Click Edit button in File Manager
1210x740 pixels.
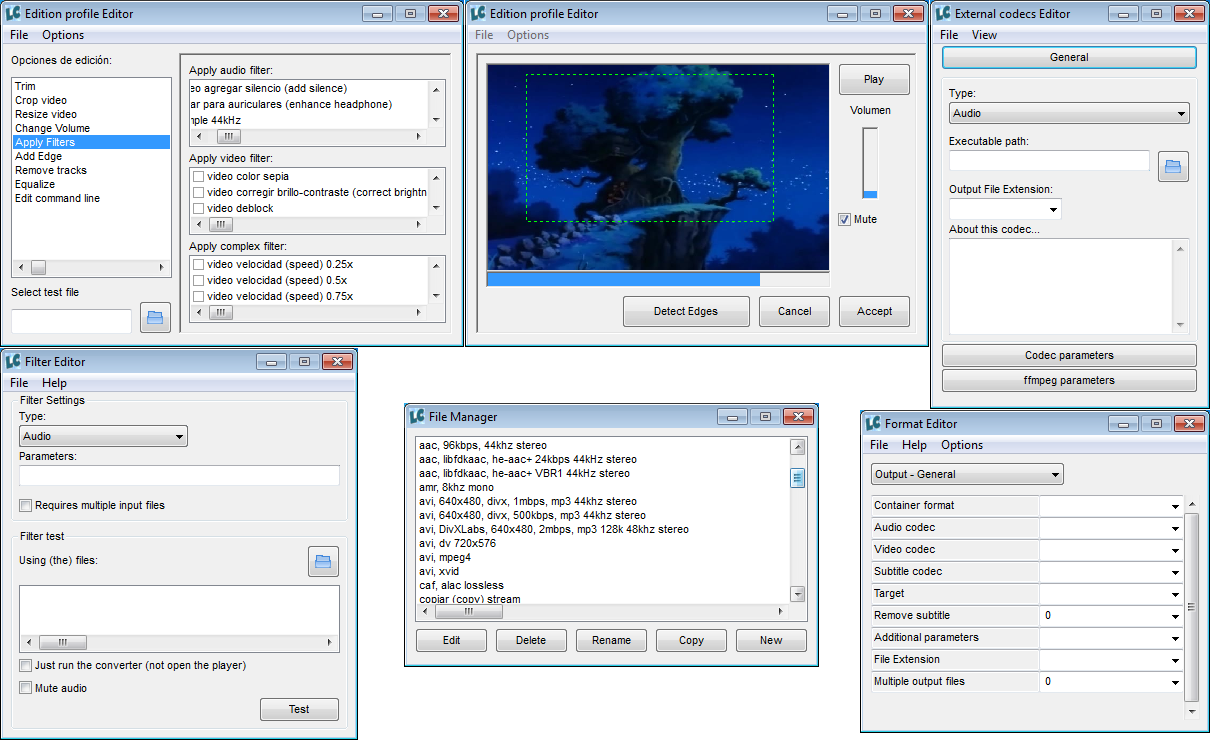[451, 640]
